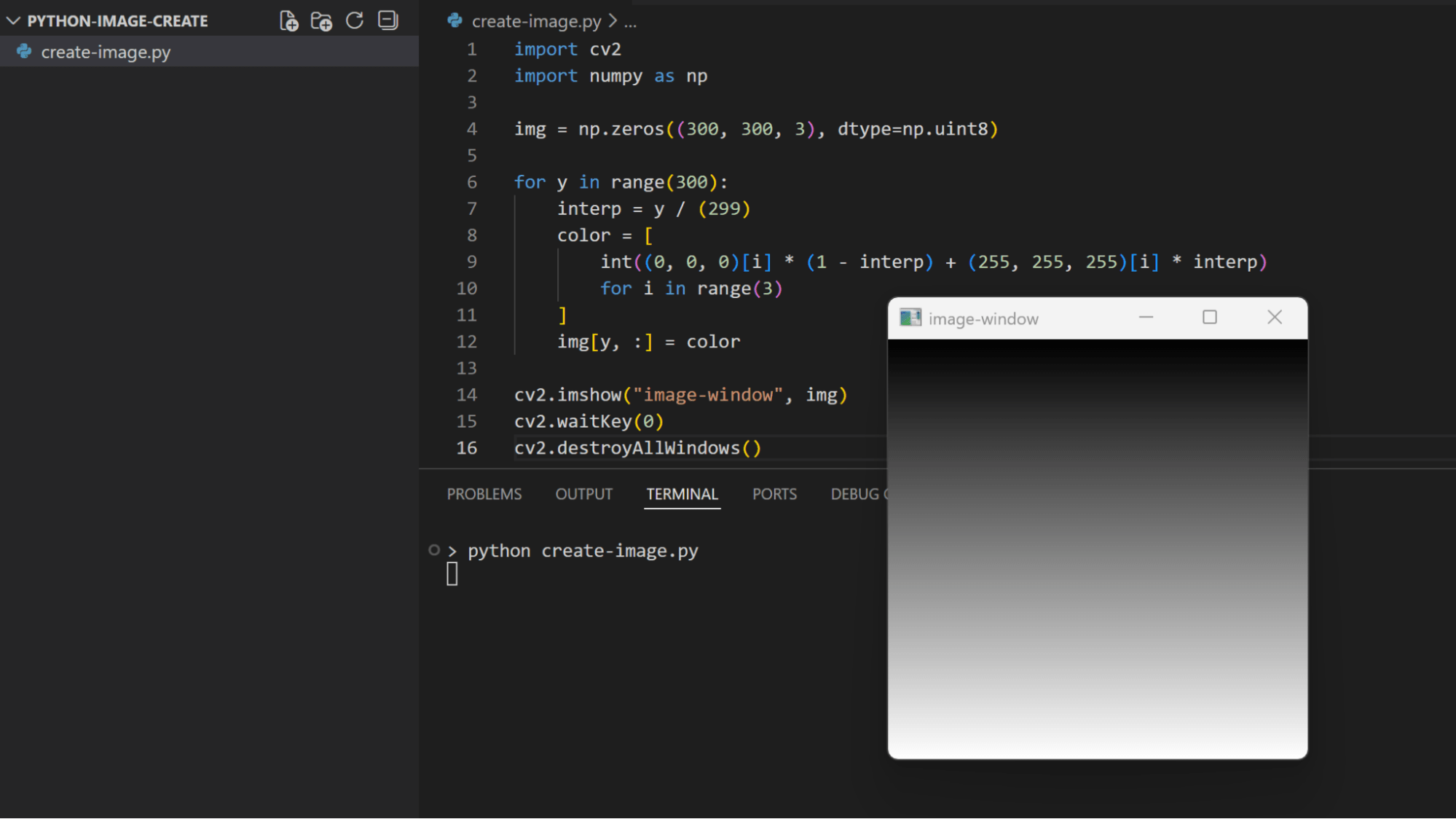
Task: Expand the breadcrumb chevron after create-image.py
Action: click(x=613, y=21)
